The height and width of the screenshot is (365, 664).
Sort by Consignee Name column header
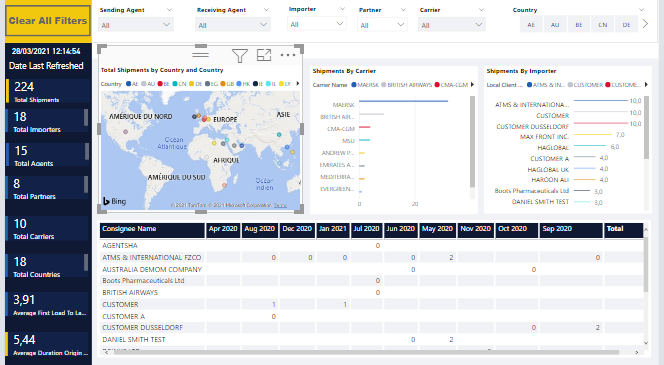pos(152,229)
